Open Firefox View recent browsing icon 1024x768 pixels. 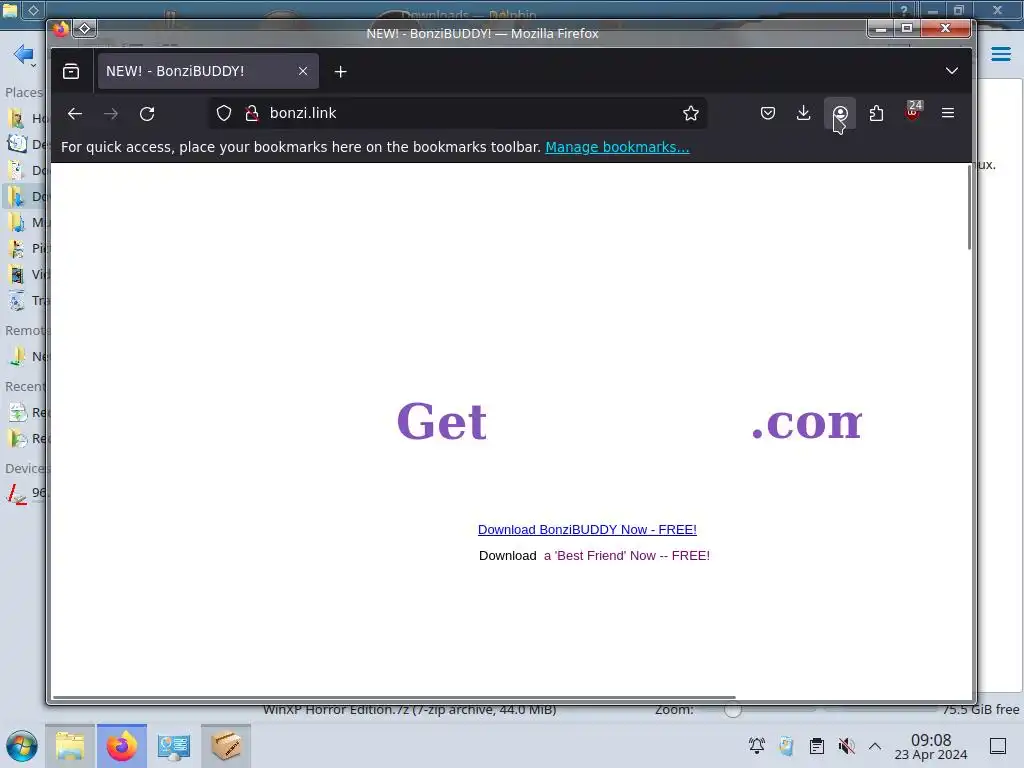click(x=71, y=71)
